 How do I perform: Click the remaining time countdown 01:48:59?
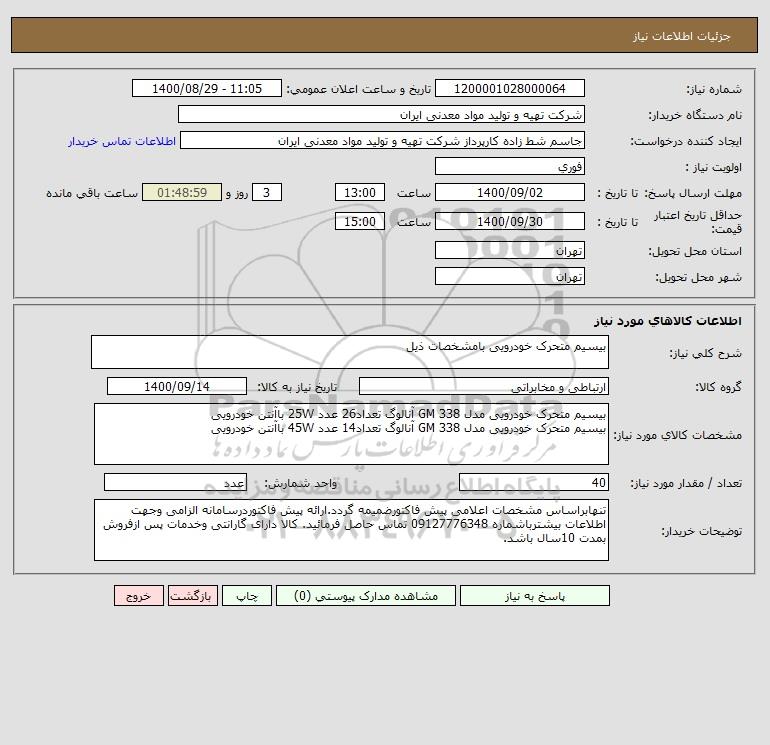click(x=182, y=193)
